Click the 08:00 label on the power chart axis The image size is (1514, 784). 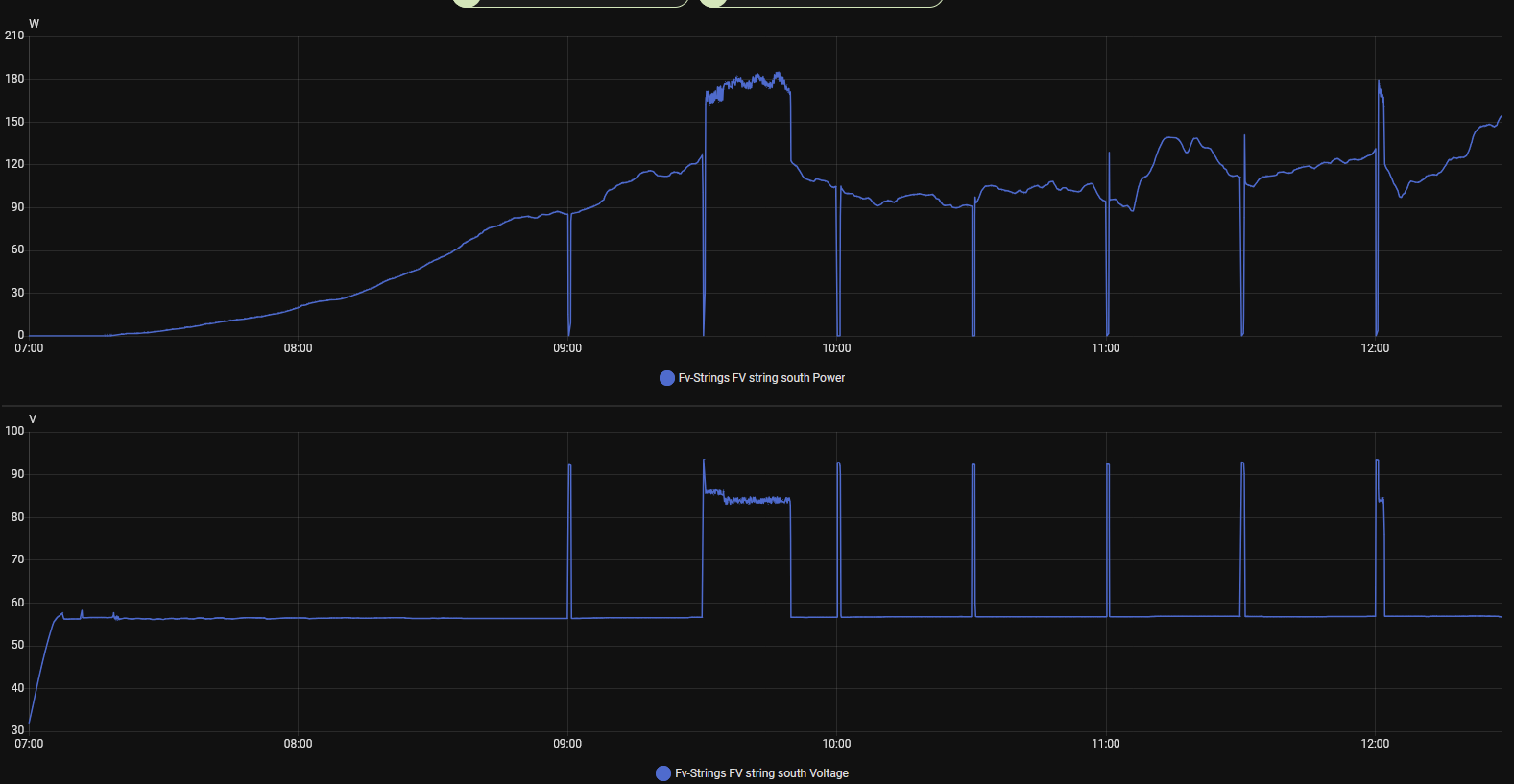(298, 348)
